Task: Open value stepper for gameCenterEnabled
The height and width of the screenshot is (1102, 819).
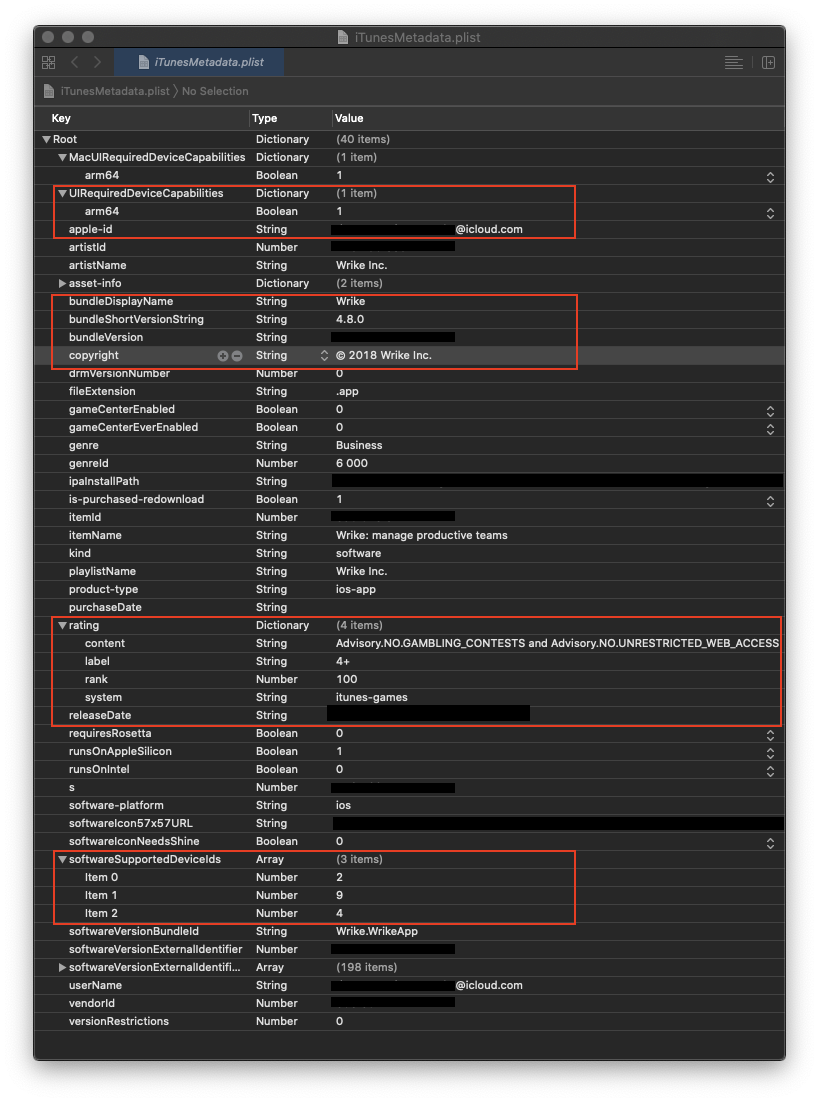Action: click(769, 410)
